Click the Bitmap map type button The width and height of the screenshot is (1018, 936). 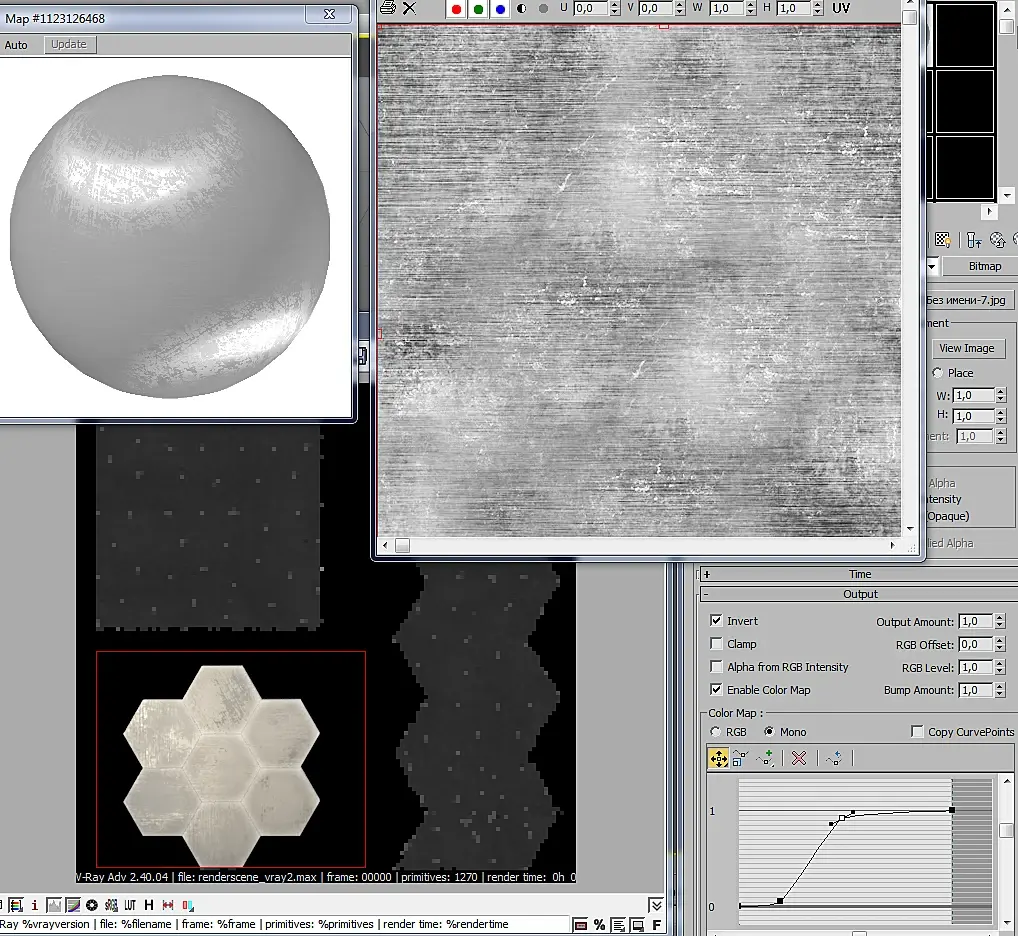click(984, 266)
